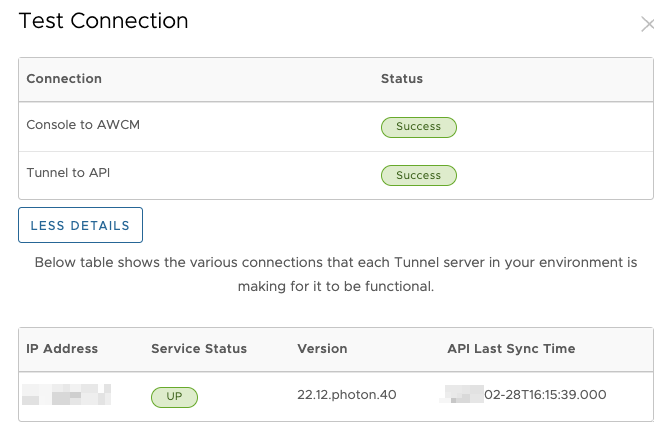The height and width of the screenshot is (422, 654).
Task: Click the UP service status badge
Action: 174,396
